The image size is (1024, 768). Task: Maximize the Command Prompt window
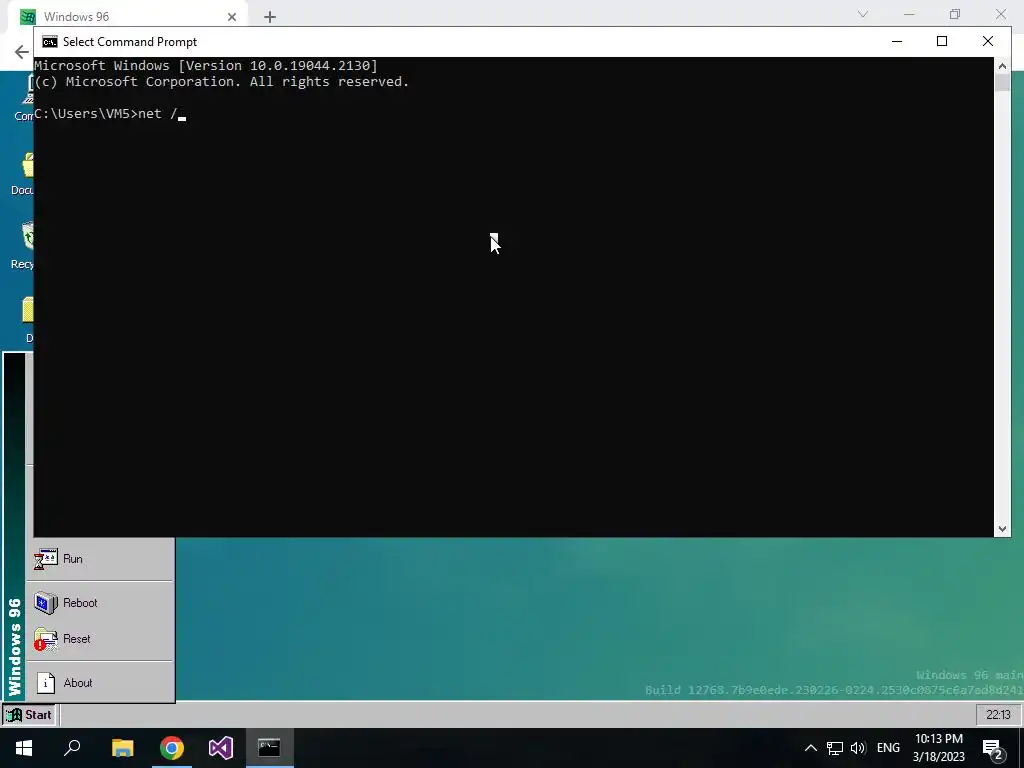tap(942, 42)
